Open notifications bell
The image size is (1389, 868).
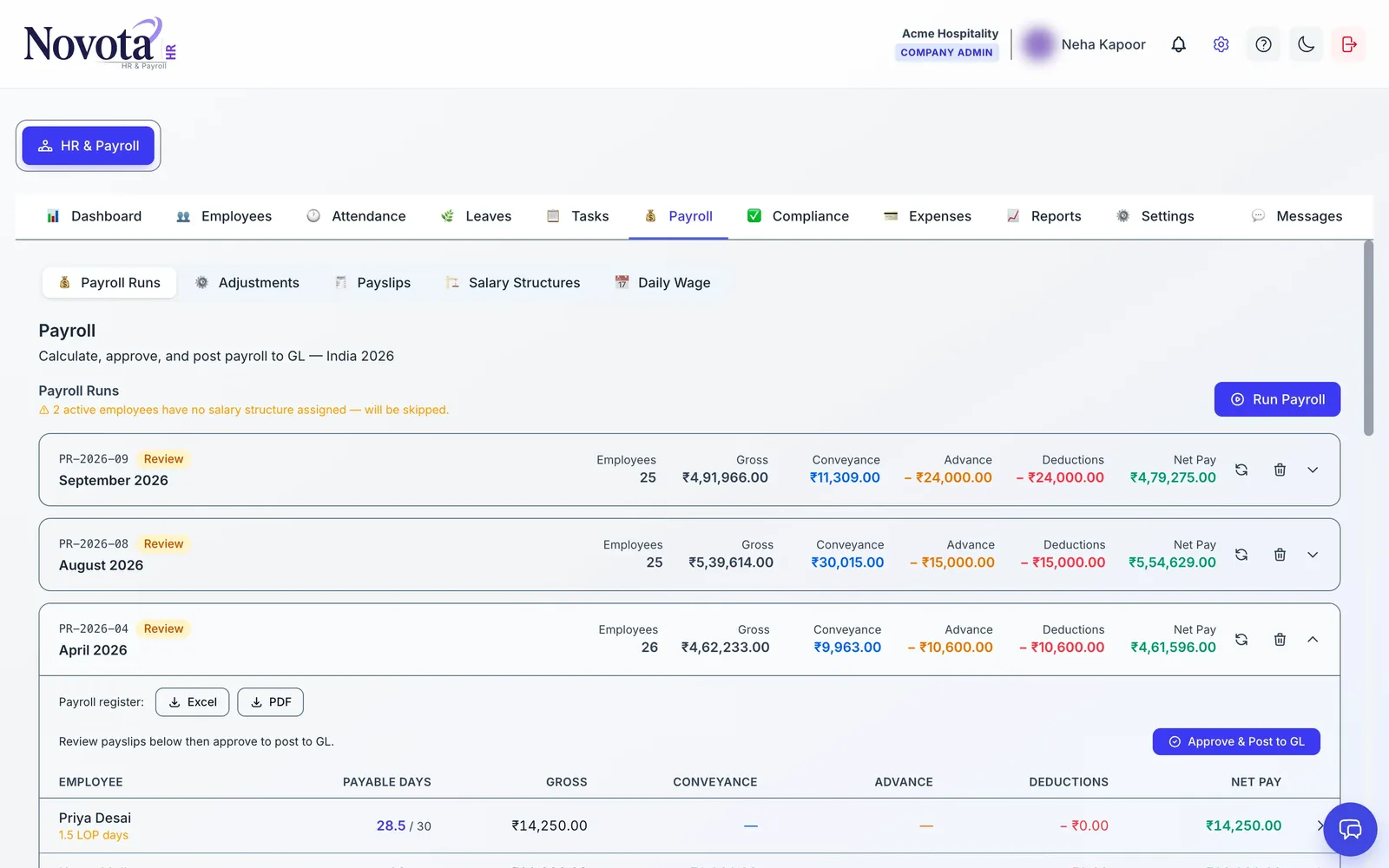click(1178, 44)
